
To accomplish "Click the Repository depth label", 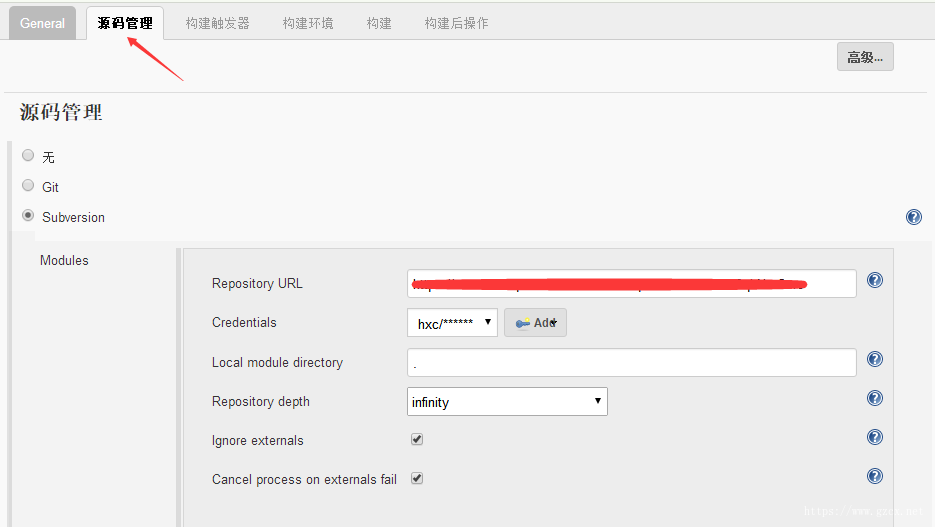I will coord(261,402).
